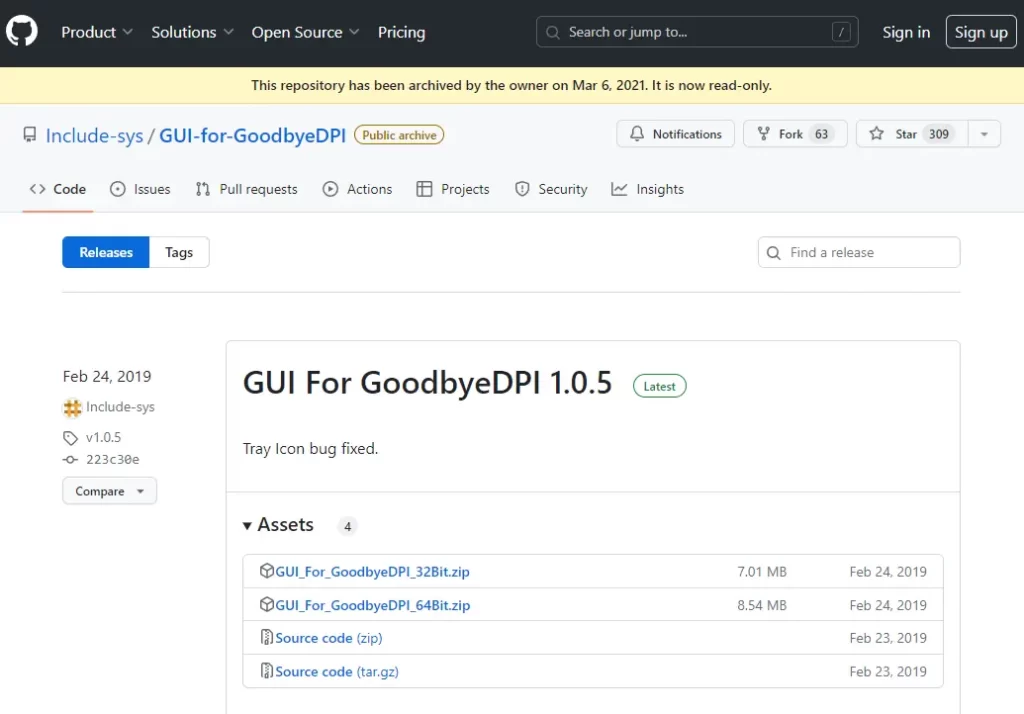Download GUI_For_GoodbyeDPI_64Bit.zip
Viewport: 1024px width, 714px height.
372,606
